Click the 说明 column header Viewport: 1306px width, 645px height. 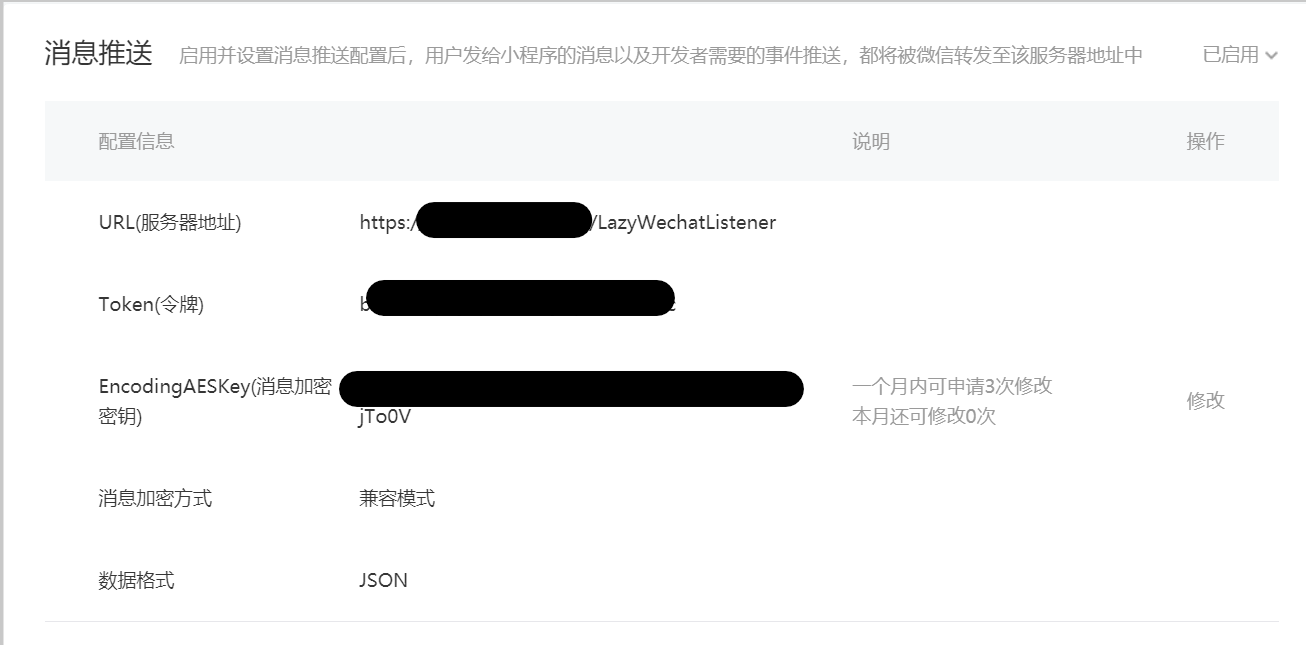871,141
